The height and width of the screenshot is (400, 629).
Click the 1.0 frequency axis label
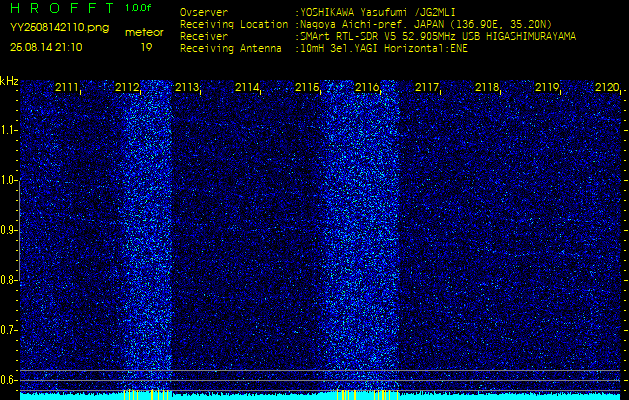click(8, 181)
